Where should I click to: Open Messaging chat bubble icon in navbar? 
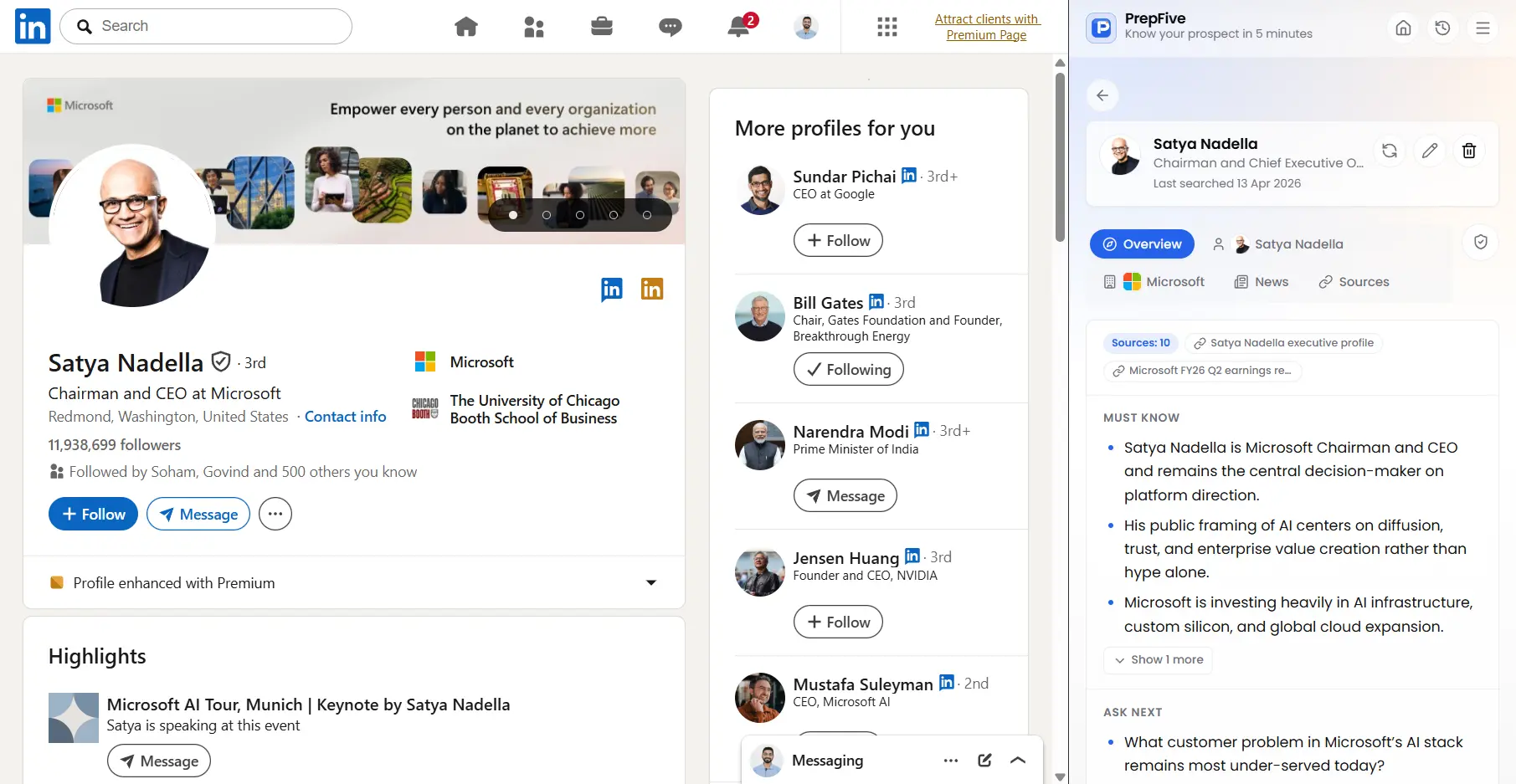pyautogui.click(x=671, y=28)
